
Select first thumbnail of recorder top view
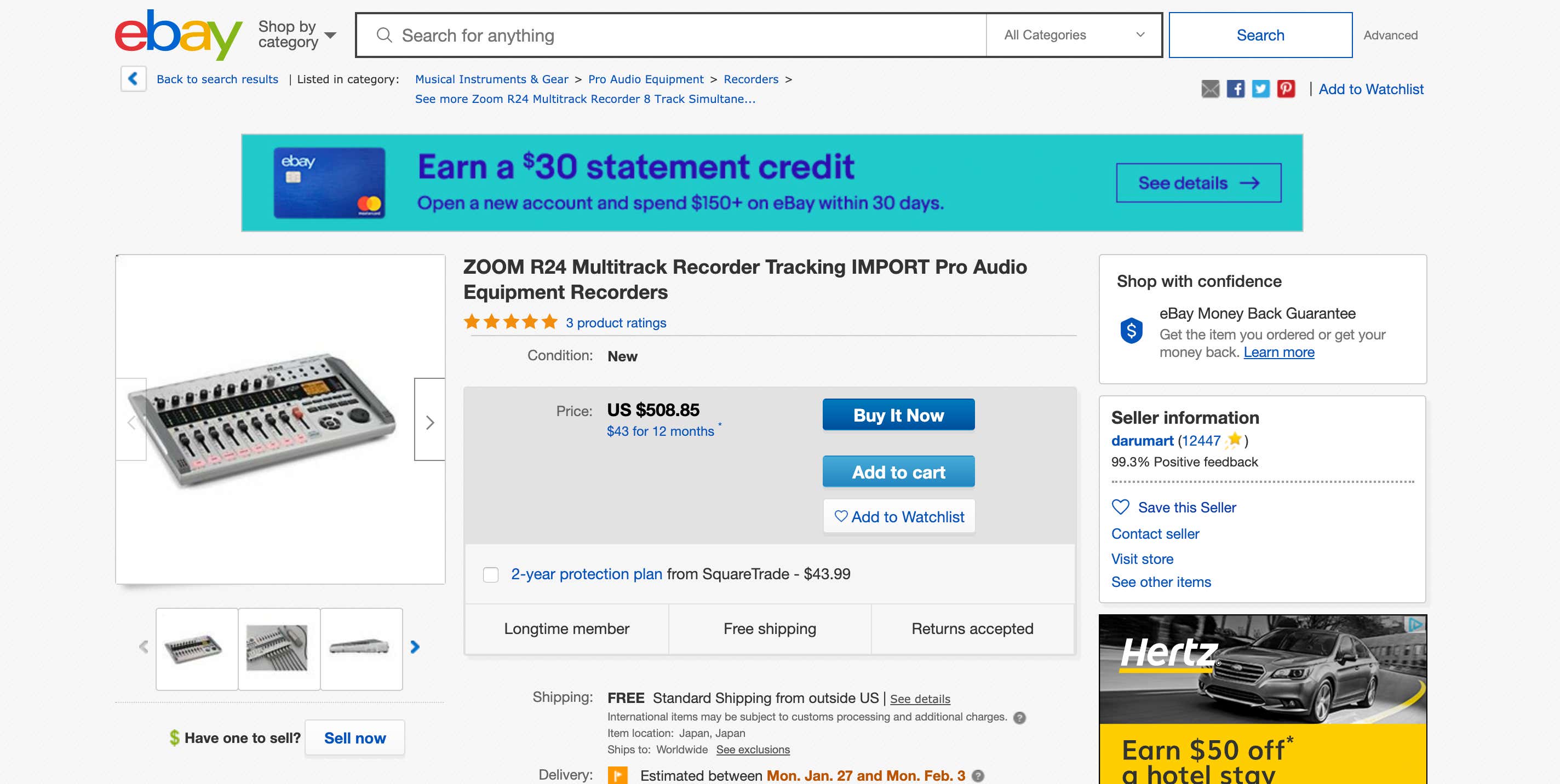[x=196, y=649]
